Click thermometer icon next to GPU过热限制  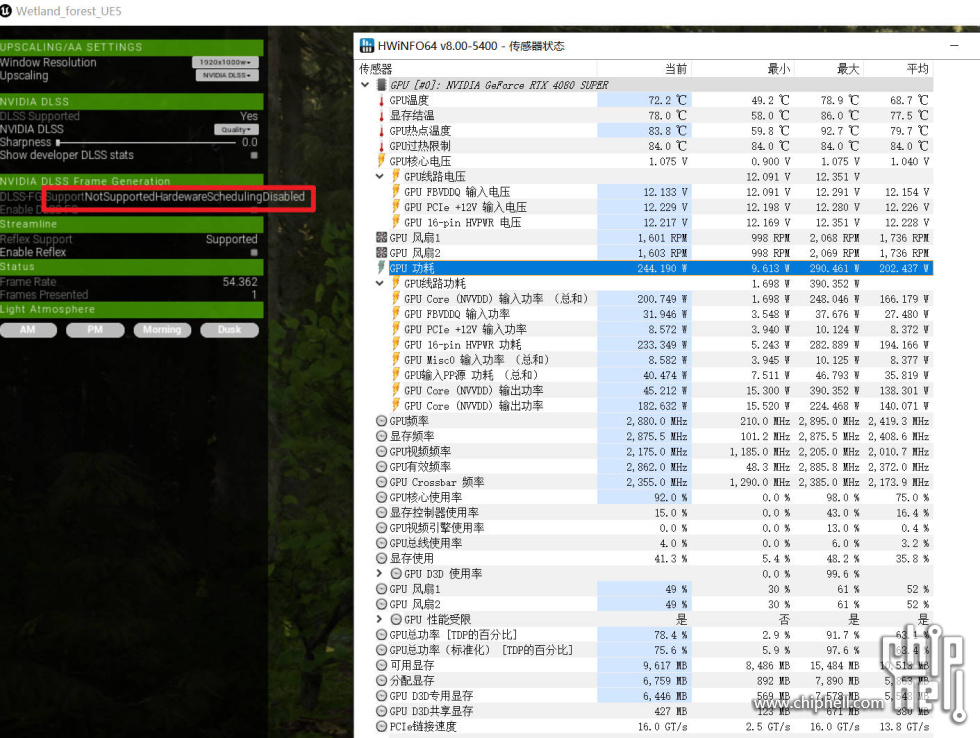tap(381, 146)
